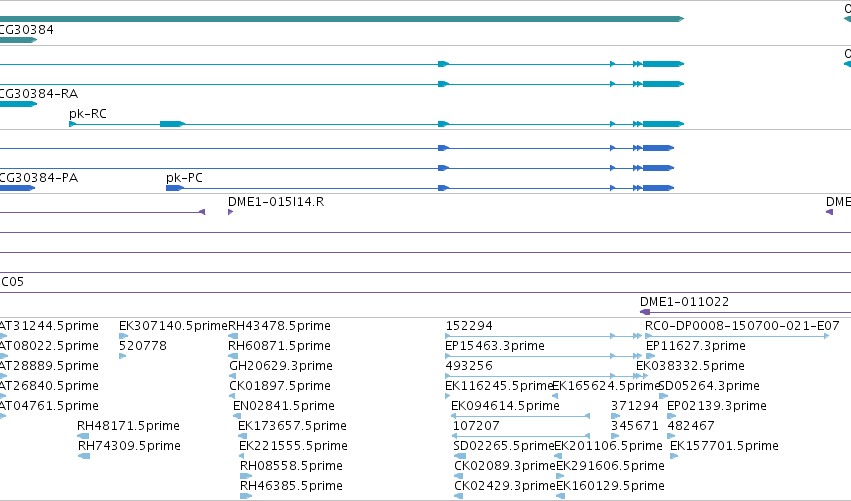Click EK291606.5prime label
Screen dimensions: 851x501
(611, 466)
